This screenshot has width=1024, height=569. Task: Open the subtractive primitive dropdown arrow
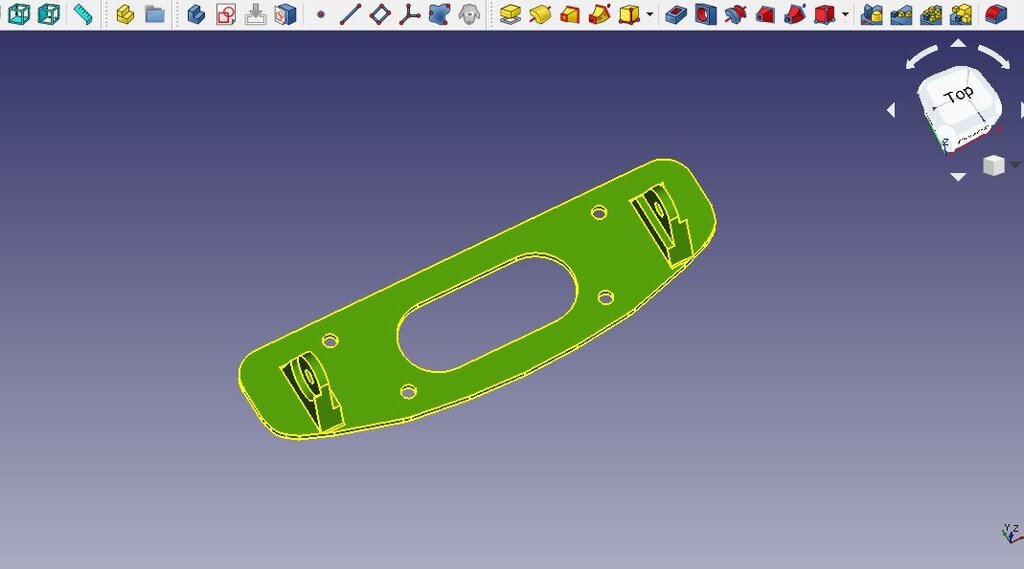846,15
